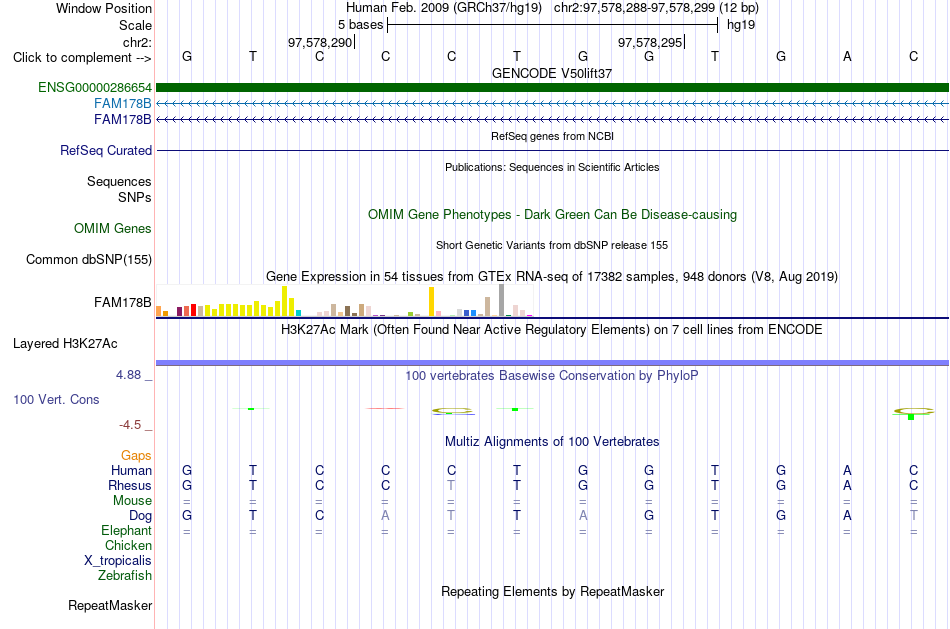Click the red bar in GTEx expression chart
Viewport: 950px width, 629px height.
pos(193,310)
